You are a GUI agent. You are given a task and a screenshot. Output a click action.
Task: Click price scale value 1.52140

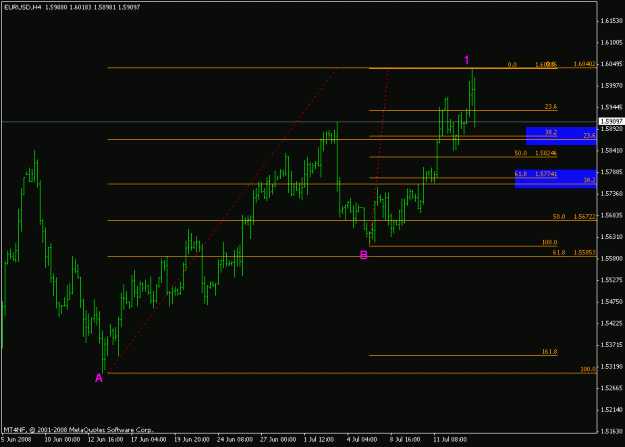[611, 410]
